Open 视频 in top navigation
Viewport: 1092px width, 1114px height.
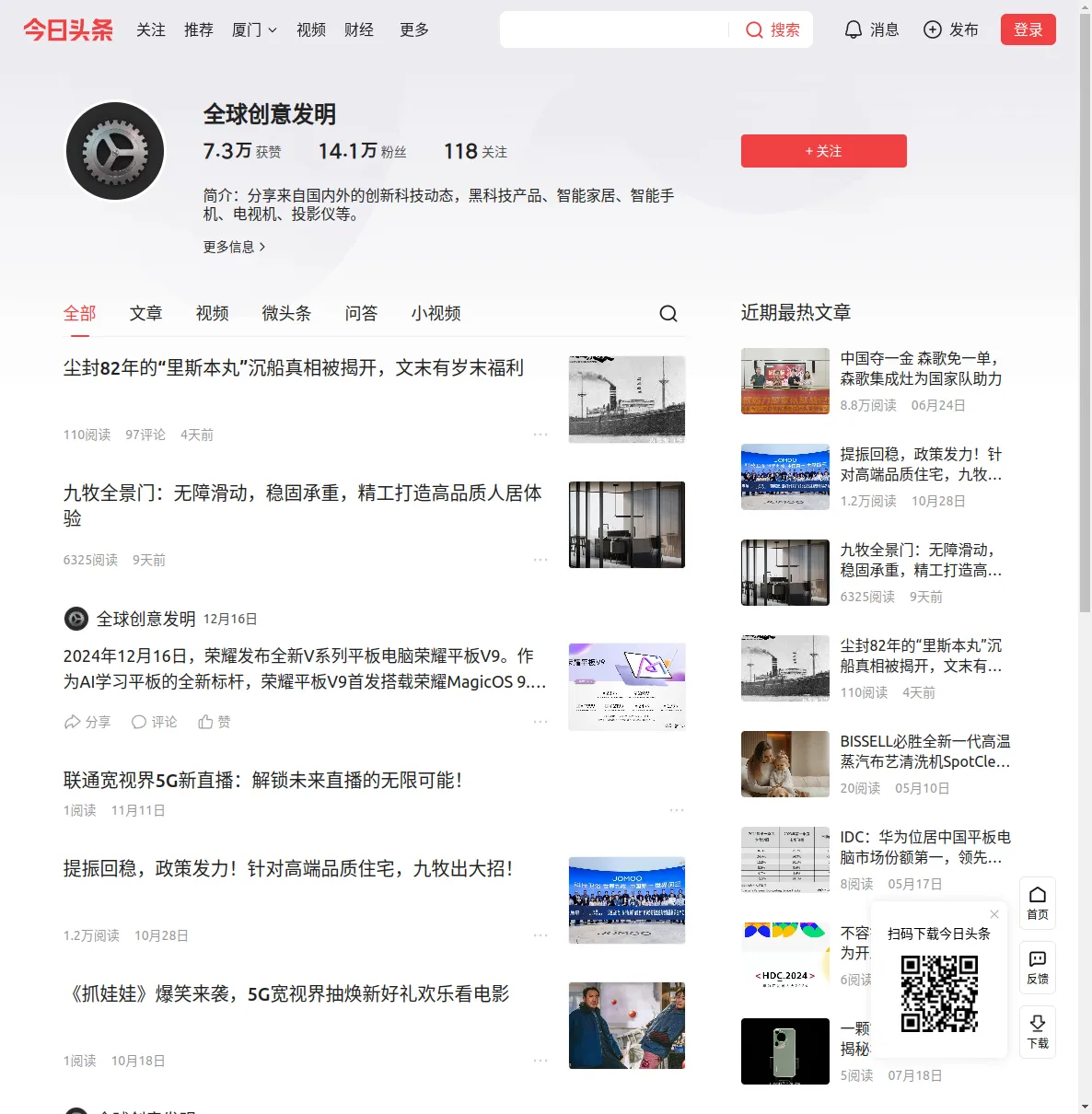[x=311, y=30]
